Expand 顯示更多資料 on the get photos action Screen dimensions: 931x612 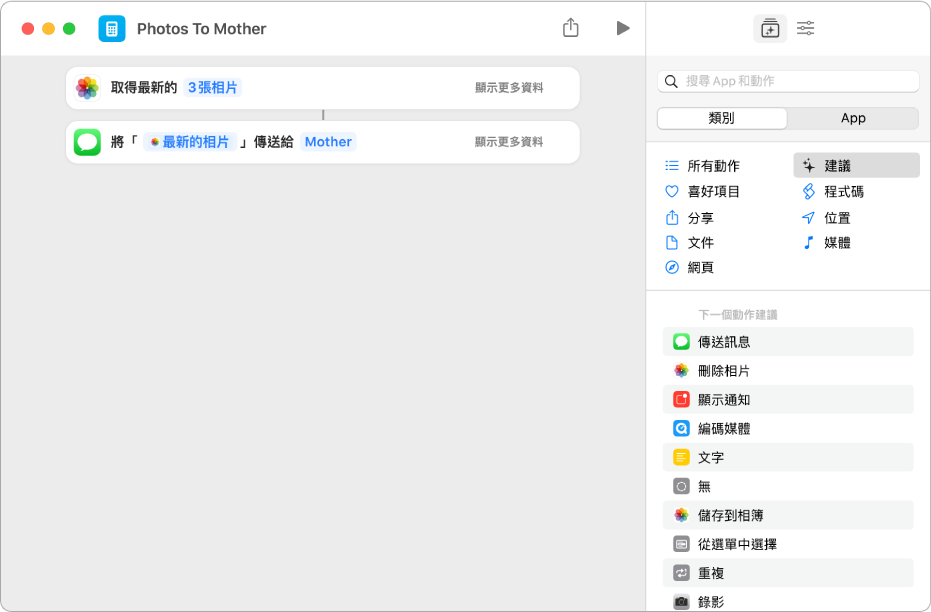coord(510,88)
